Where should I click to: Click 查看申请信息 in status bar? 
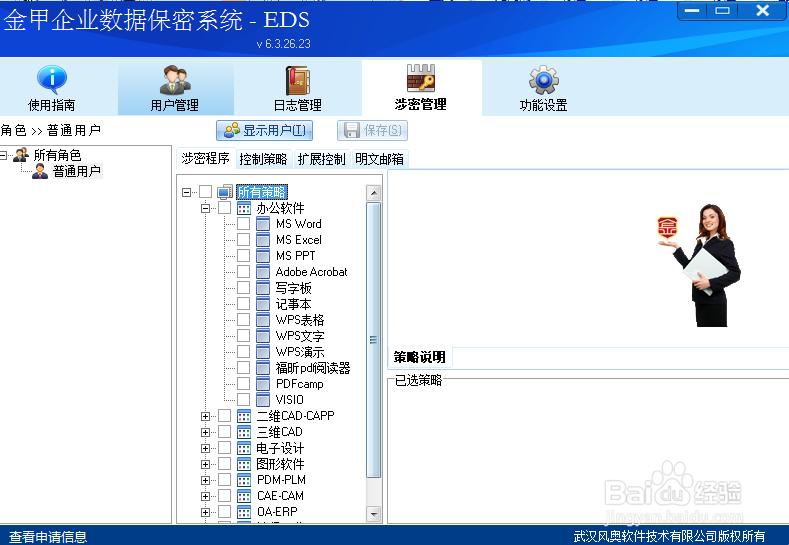pyautogui.click(x=48, y=536)
